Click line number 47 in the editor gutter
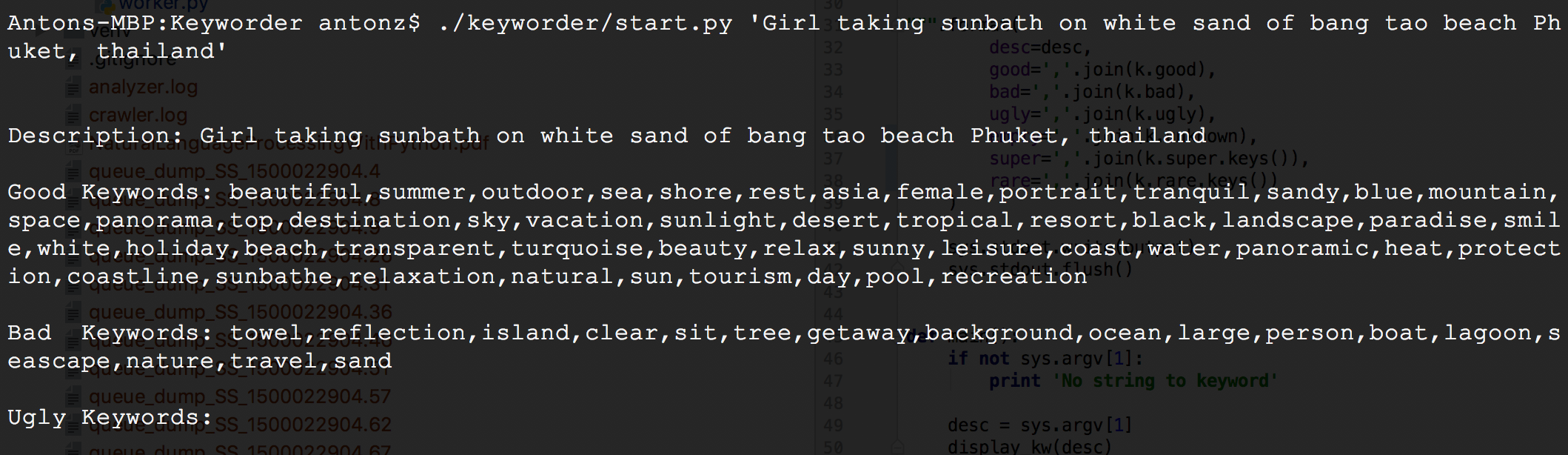This screenshot has width=1568, height=455. (833, 381)
